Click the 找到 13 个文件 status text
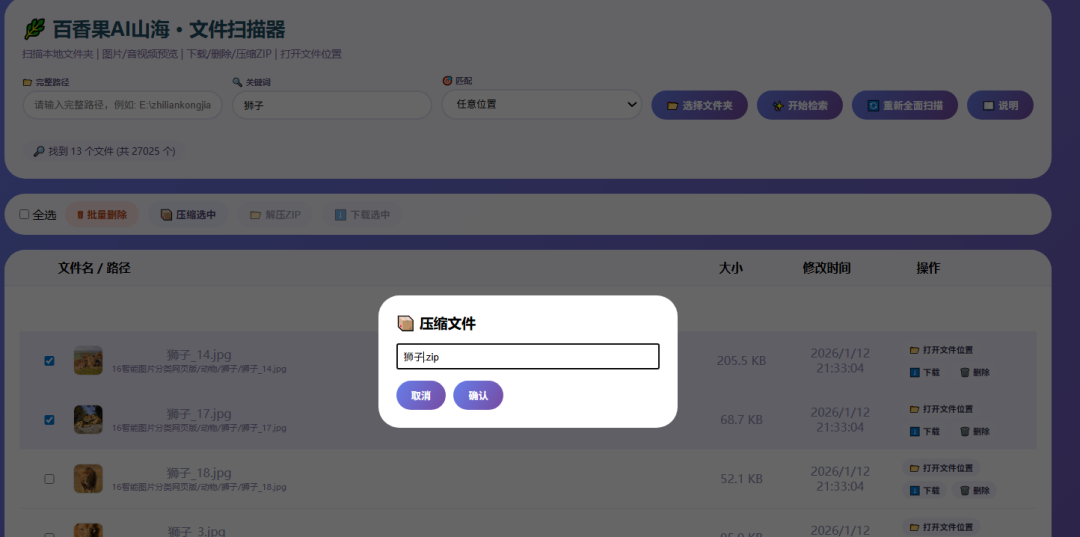Viewport: 1080px width, 537px height. click(103, 151)
